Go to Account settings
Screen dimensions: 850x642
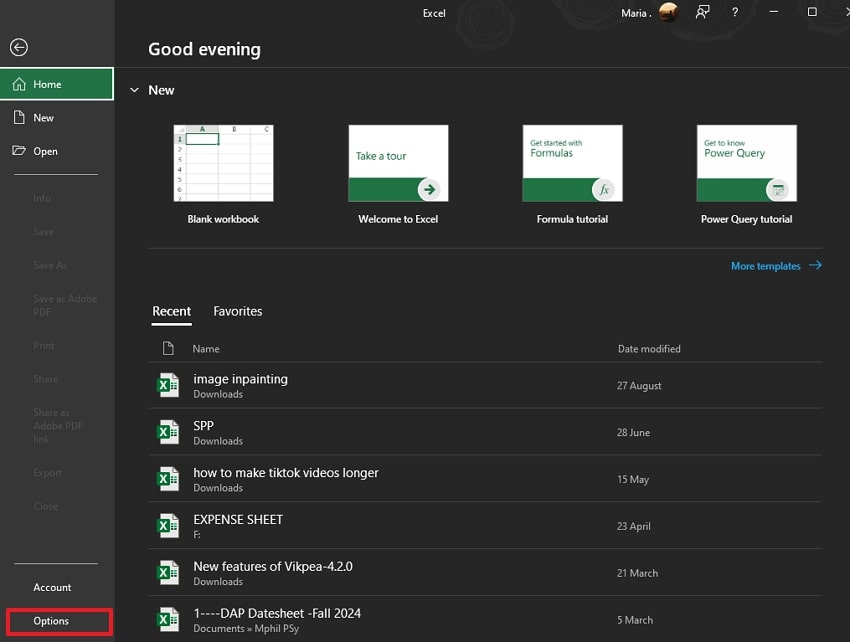[x=53, y=587]
